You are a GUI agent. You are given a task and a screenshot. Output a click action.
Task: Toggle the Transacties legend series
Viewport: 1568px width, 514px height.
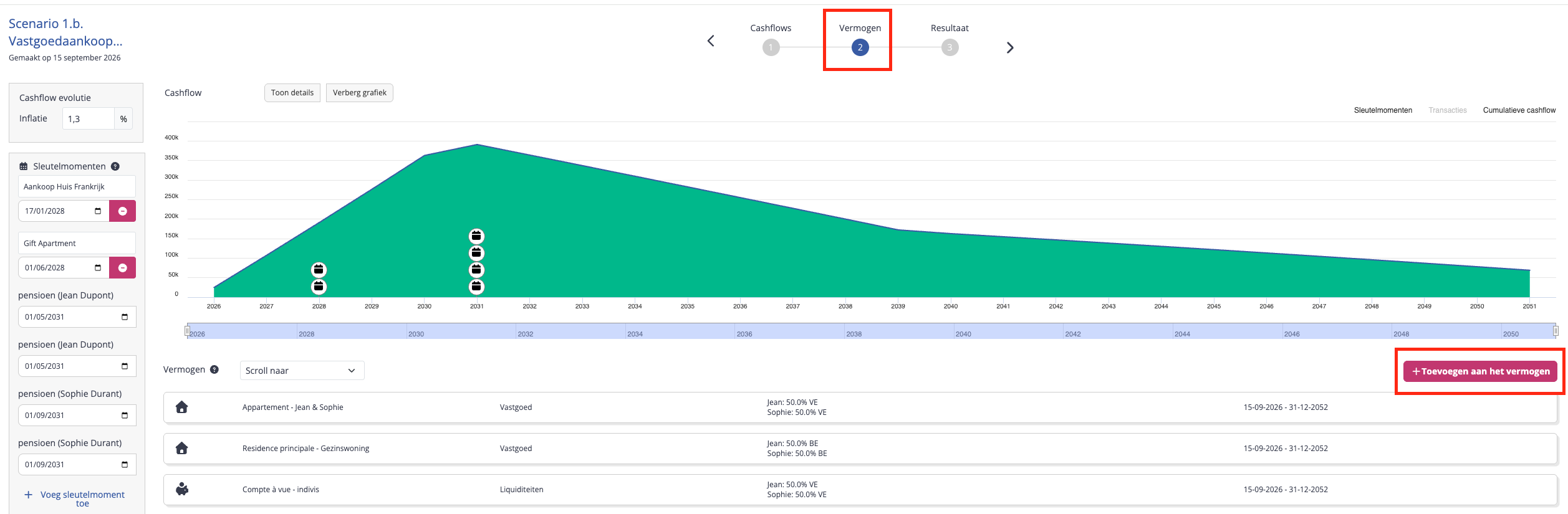click(x=1448, y=110)
